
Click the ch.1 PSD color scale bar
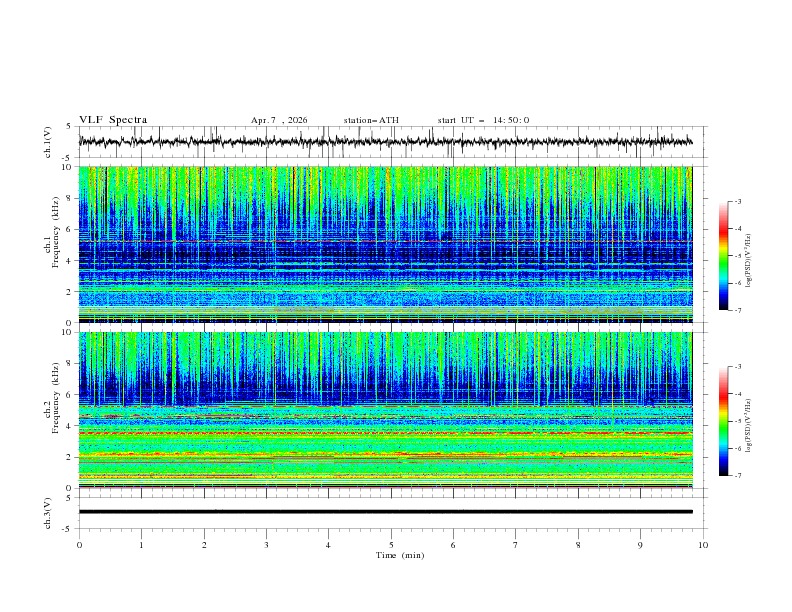(723, 256)
